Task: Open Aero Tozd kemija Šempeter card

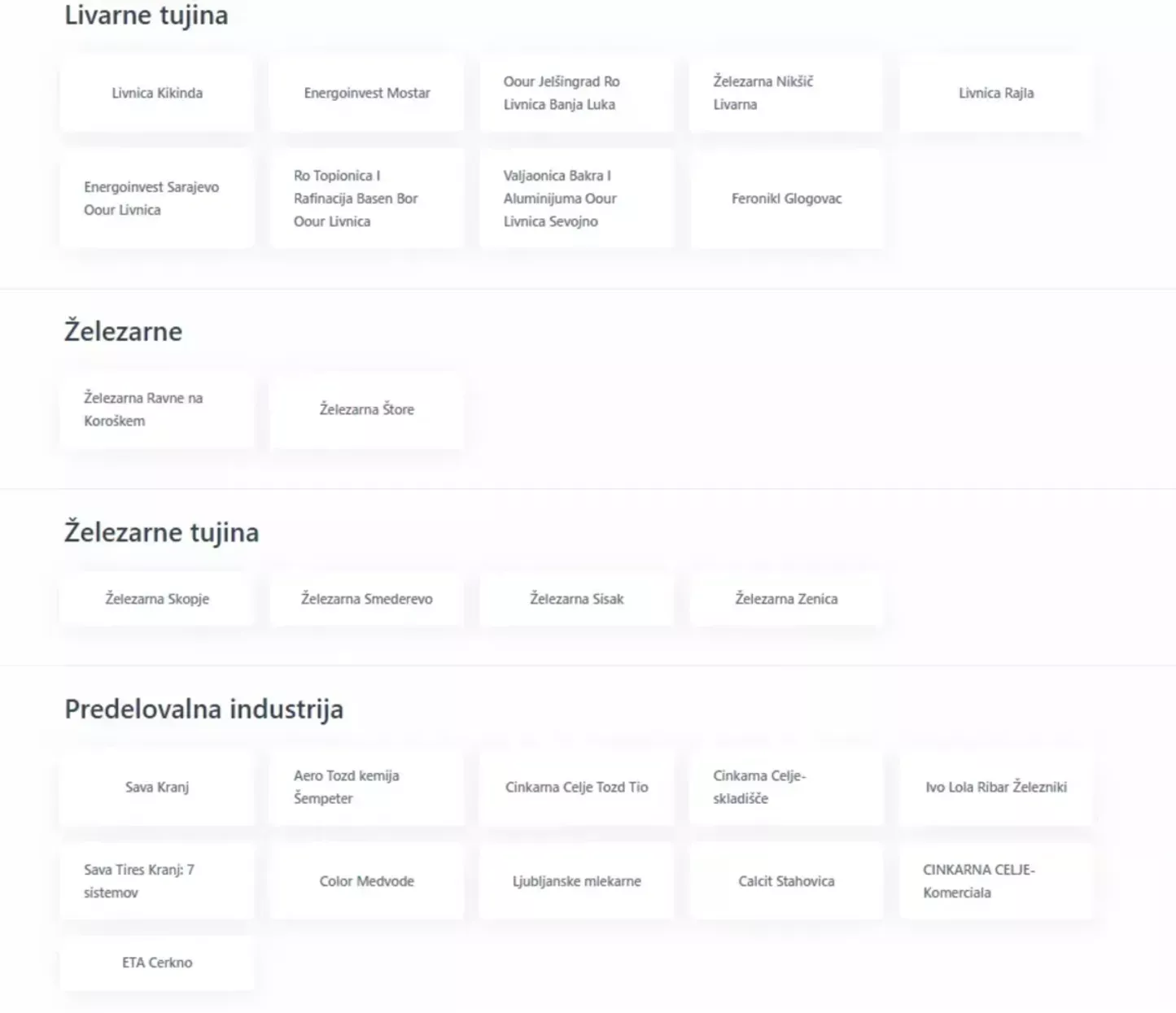Action: coord(367,787)
